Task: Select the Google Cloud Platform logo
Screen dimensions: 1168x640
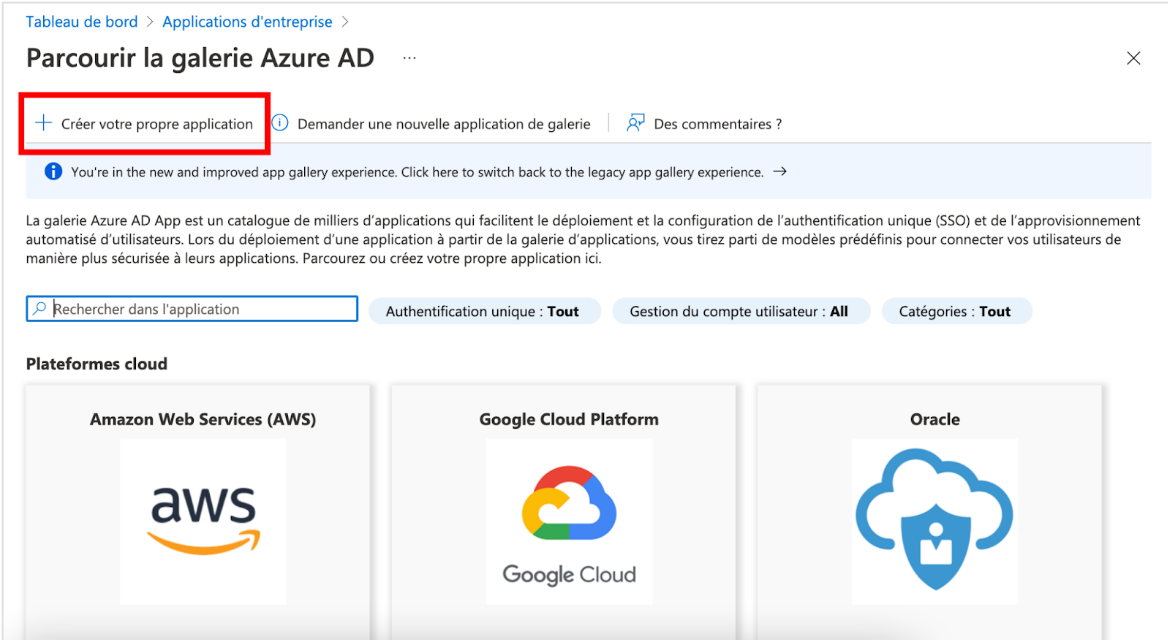Action: pos(568,520)
